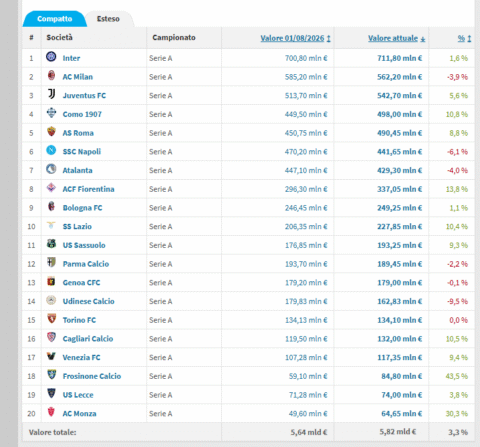Click the Parma Calcio crest icon

point(51,262)
